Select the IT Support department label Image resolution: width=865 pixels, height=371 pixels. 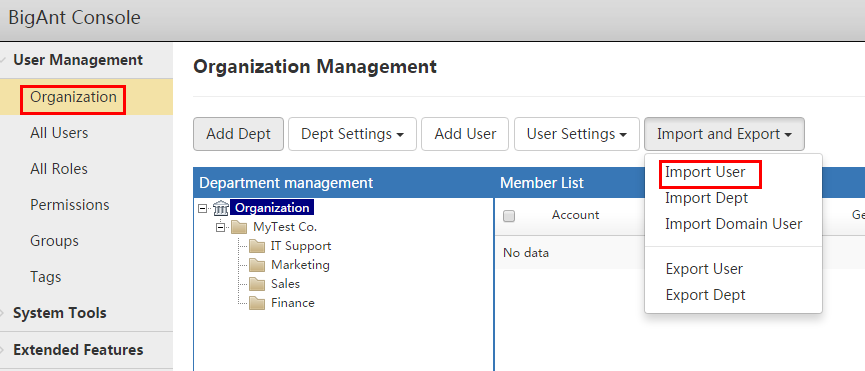point(301,246)
